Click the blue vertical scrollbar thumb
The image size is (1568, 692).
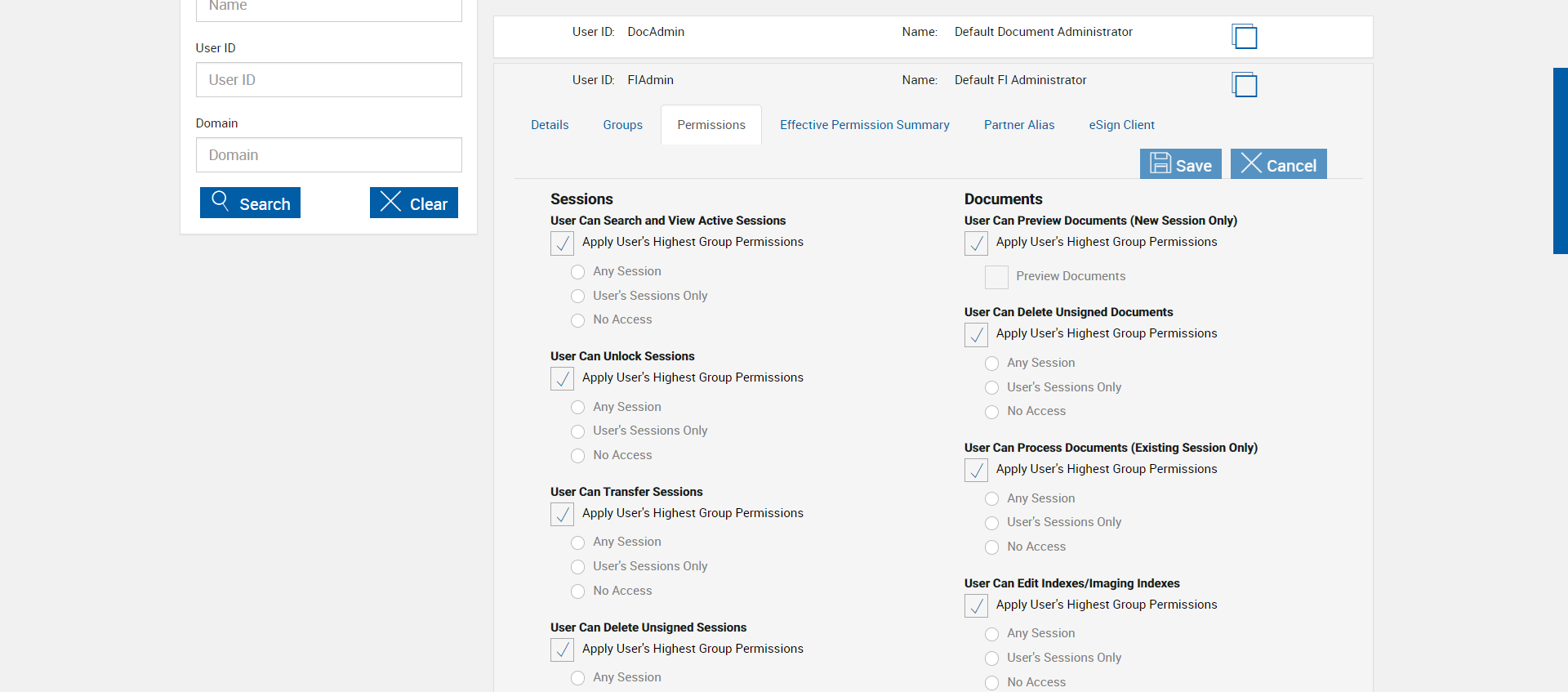[1560, 161]
